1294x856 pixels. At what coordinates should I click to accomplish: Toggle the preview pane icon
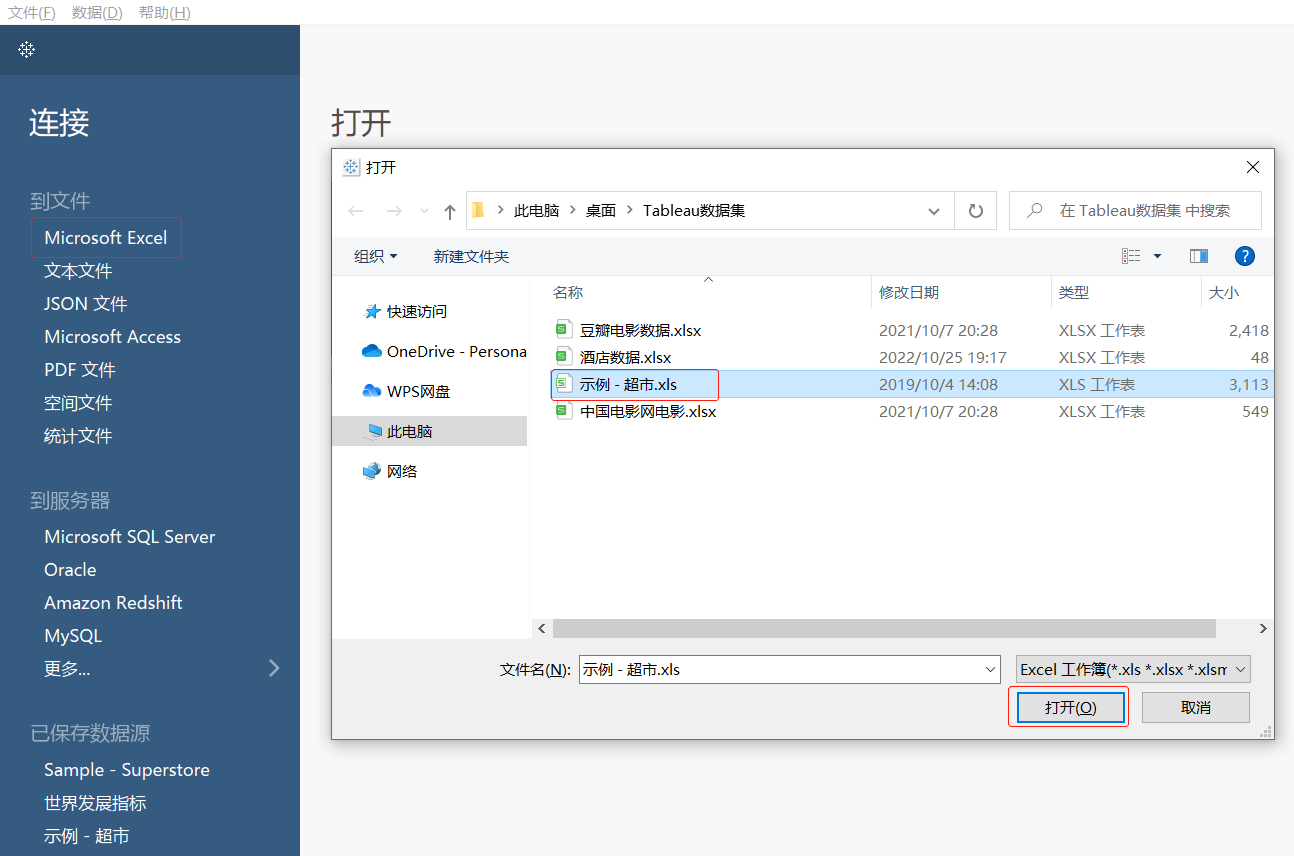[1199, 256]
